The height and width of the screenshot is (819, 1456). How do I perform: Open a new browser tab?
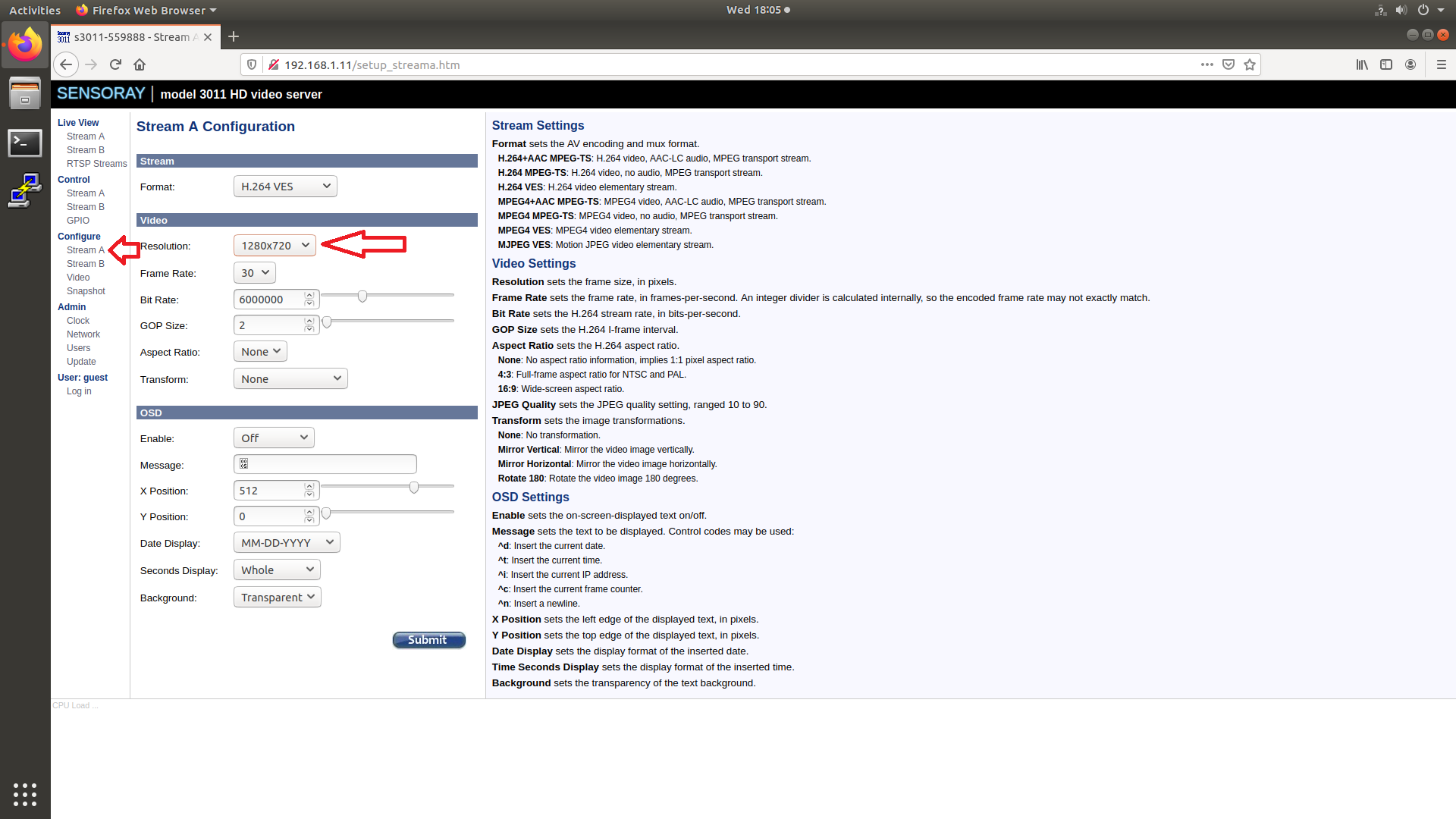point(234,36)
